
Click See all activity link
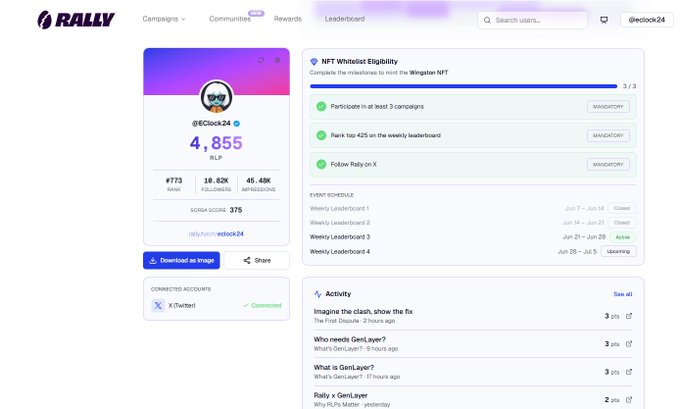(x=623, y=294)
